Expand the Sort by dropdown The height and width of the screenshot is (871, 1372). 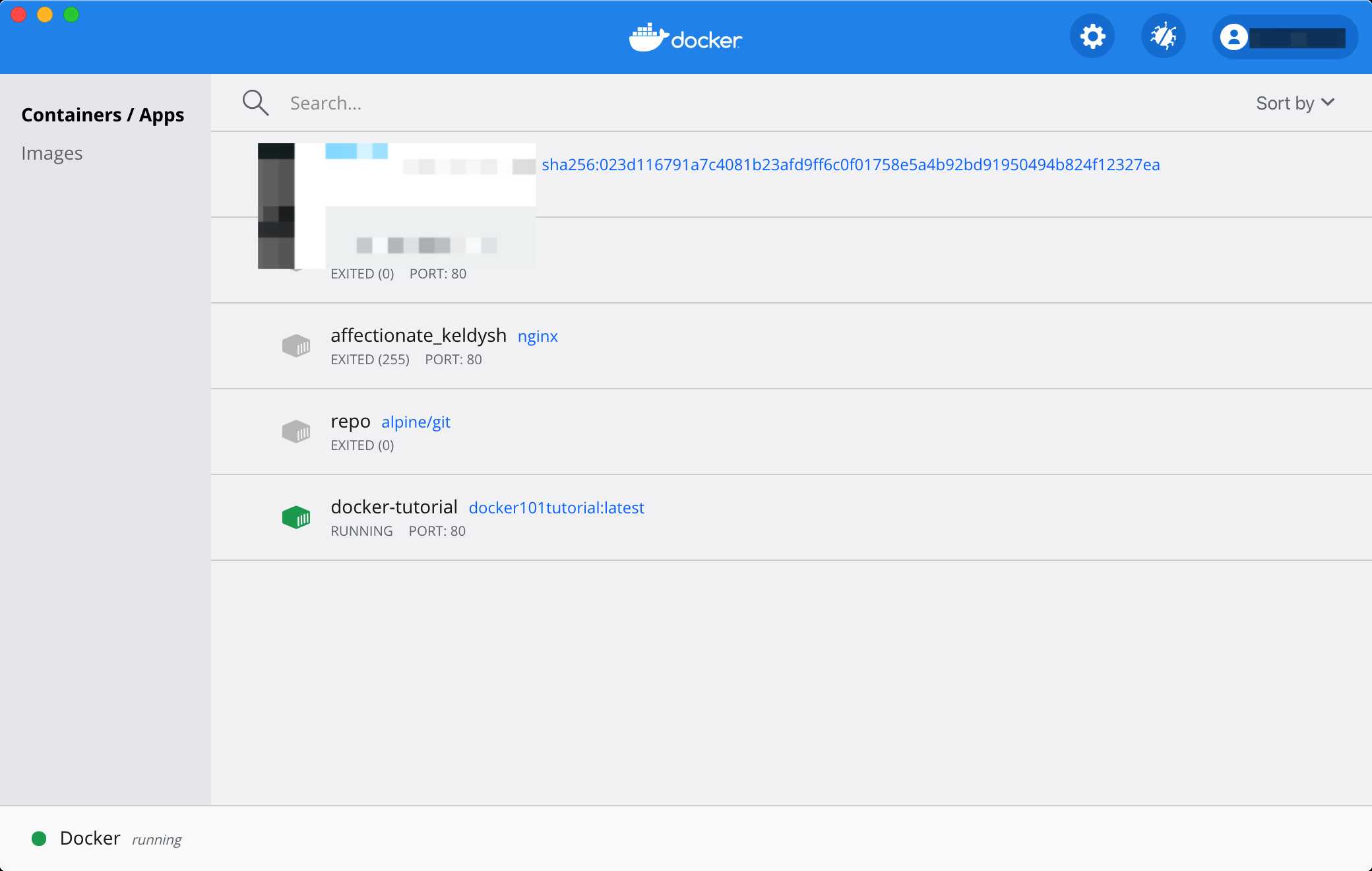tap(1295, 103)
